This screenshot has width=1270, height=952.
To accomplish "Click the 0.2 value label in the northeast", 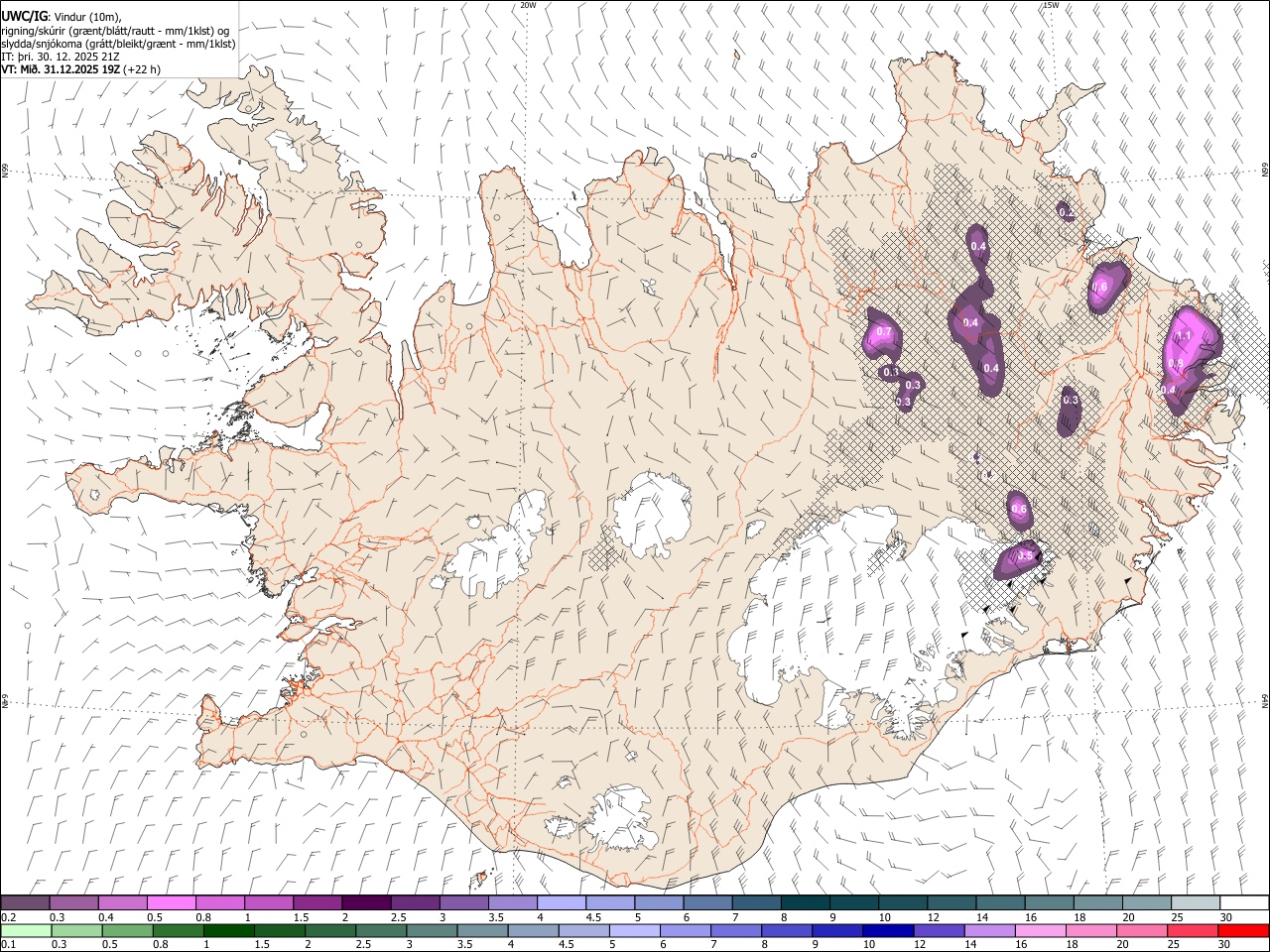I will coord(1067,212).
